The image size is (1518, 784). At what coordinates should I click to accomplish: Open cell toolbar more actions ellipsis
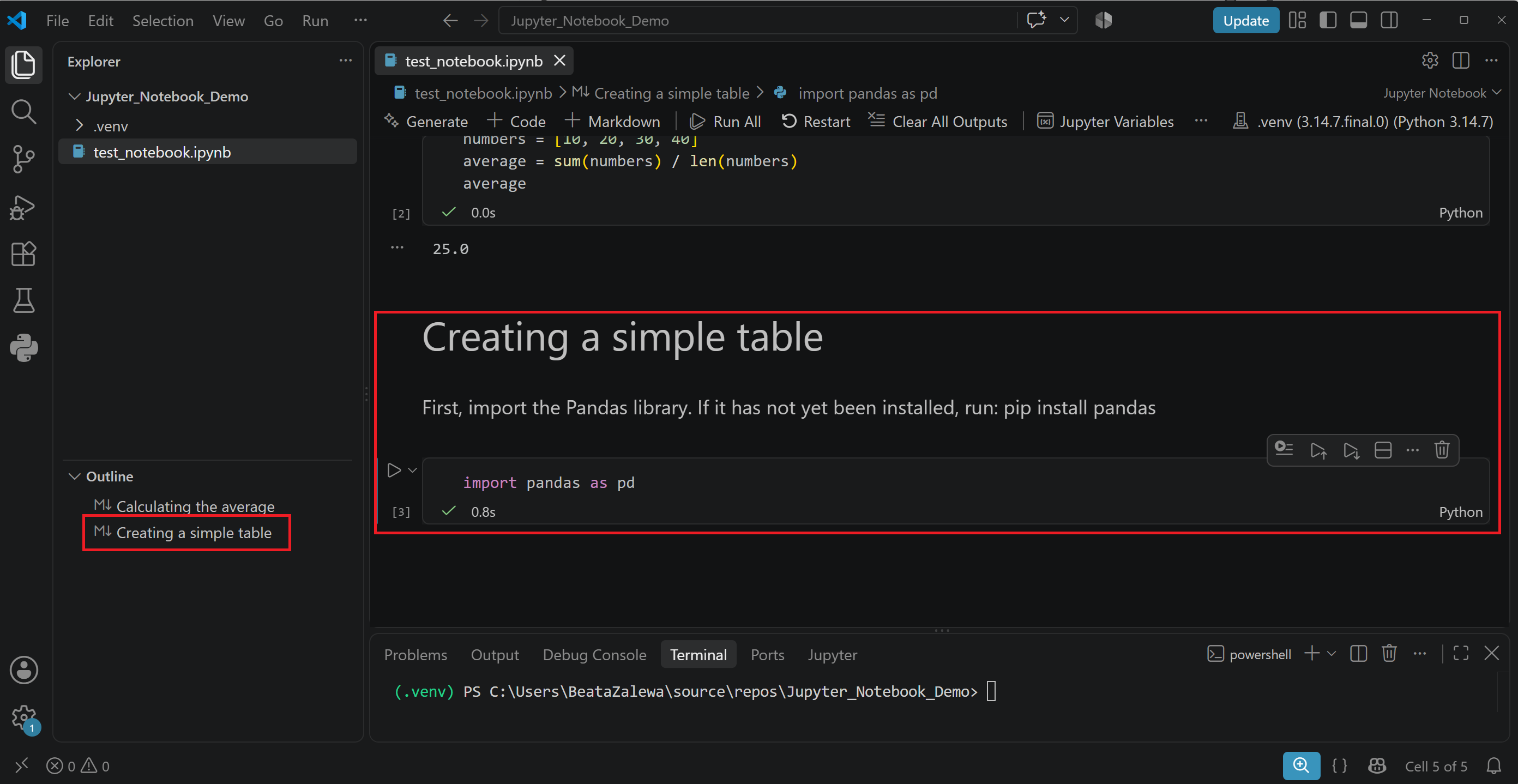(x=1413, y=450)
